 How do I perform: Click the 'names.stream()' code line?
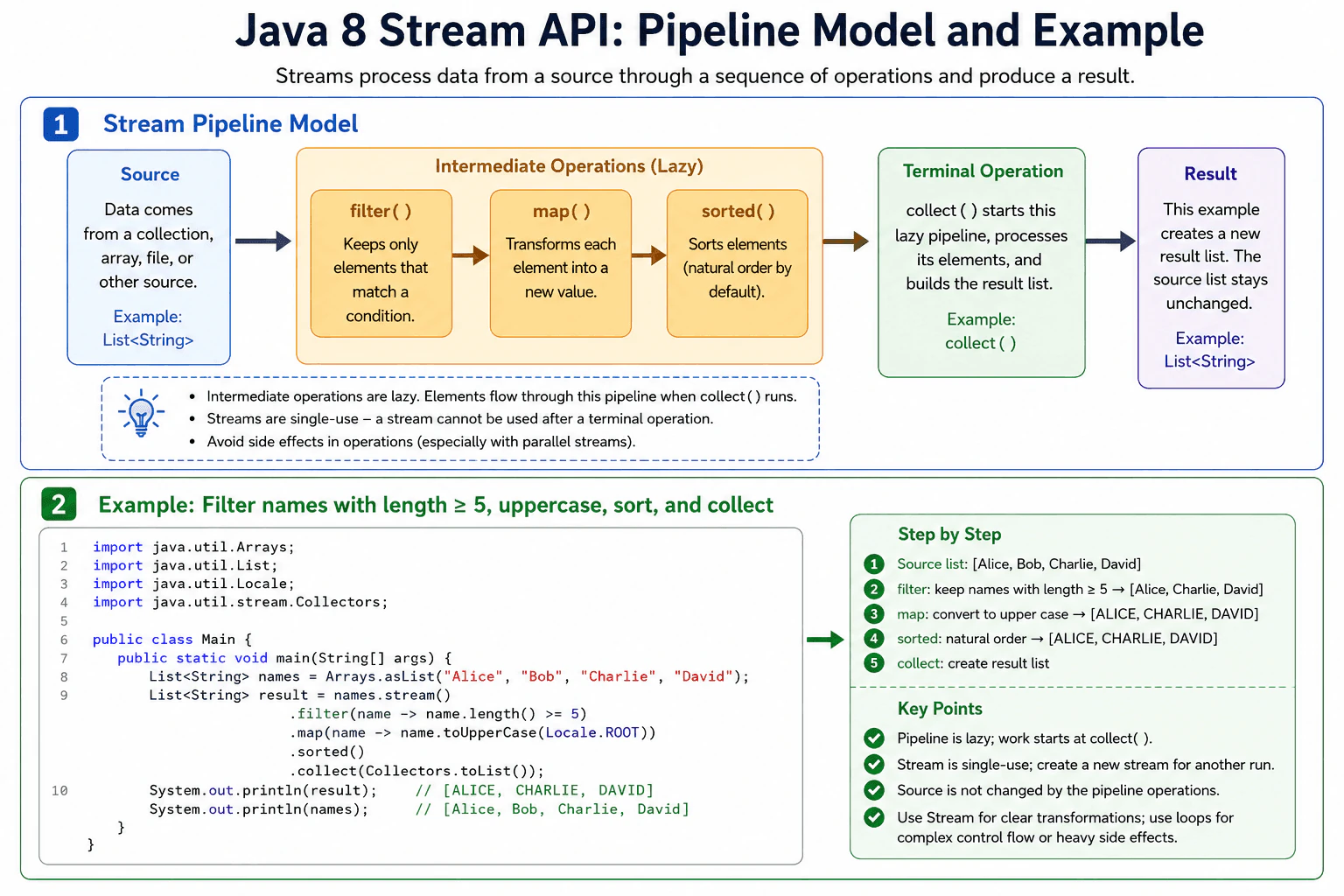[299, 695]
